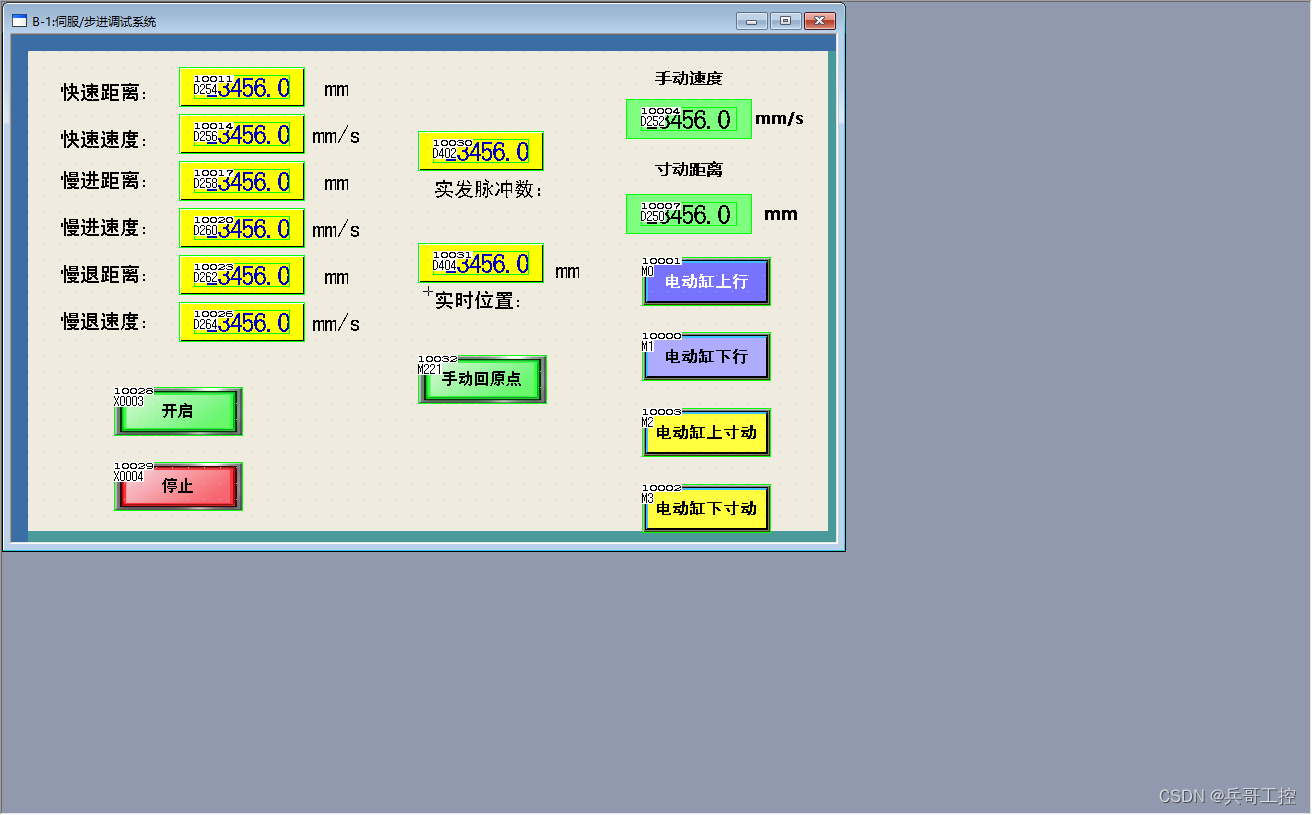This screenshot has width=1312, height=815.
Task: Click the 慢退距离 D262 numeric field
Action: tap(242, 275)
